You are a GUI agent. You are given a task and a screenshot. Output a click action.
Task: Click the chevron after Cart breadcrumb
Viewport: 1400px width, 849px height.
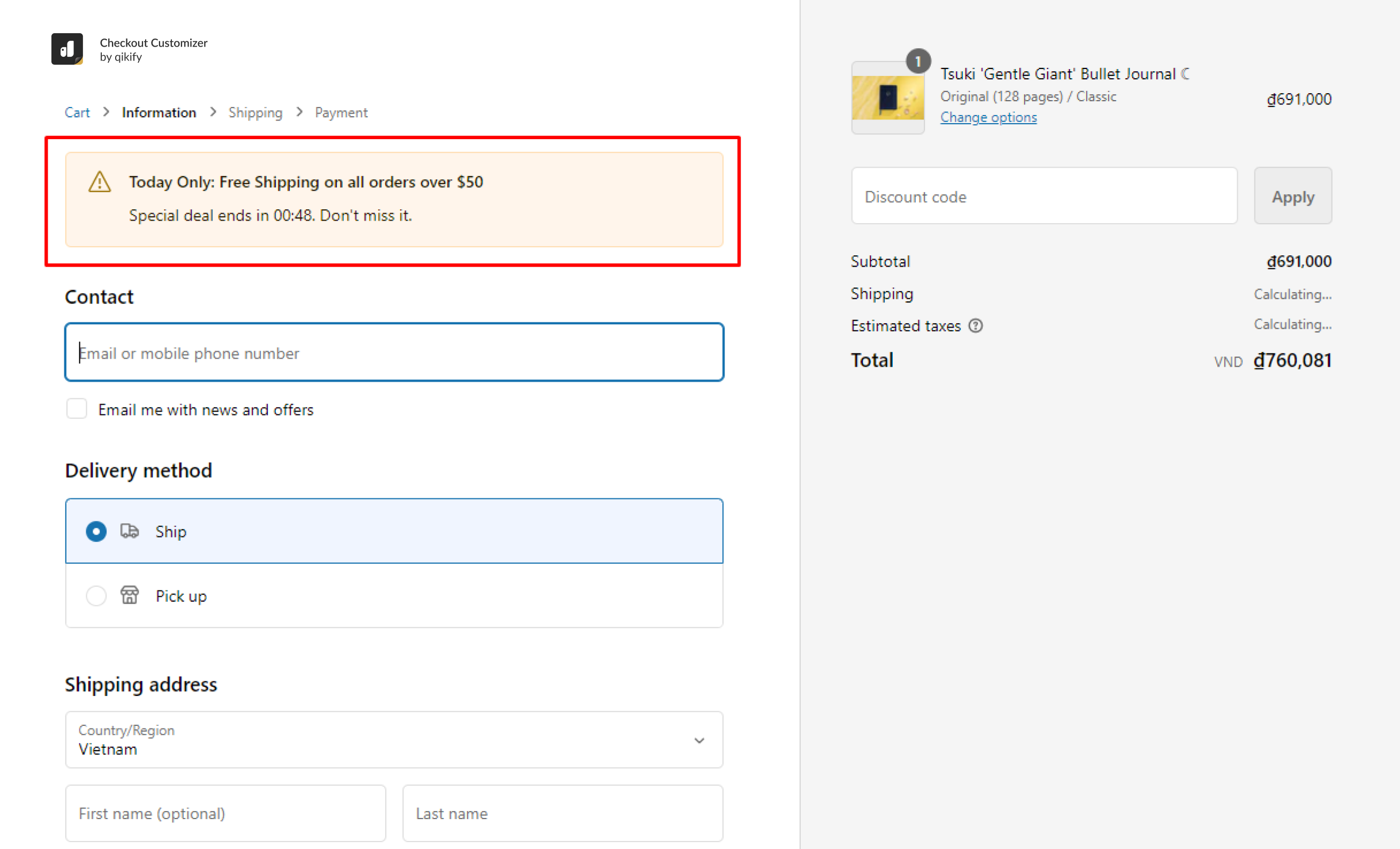pos(106,112)
